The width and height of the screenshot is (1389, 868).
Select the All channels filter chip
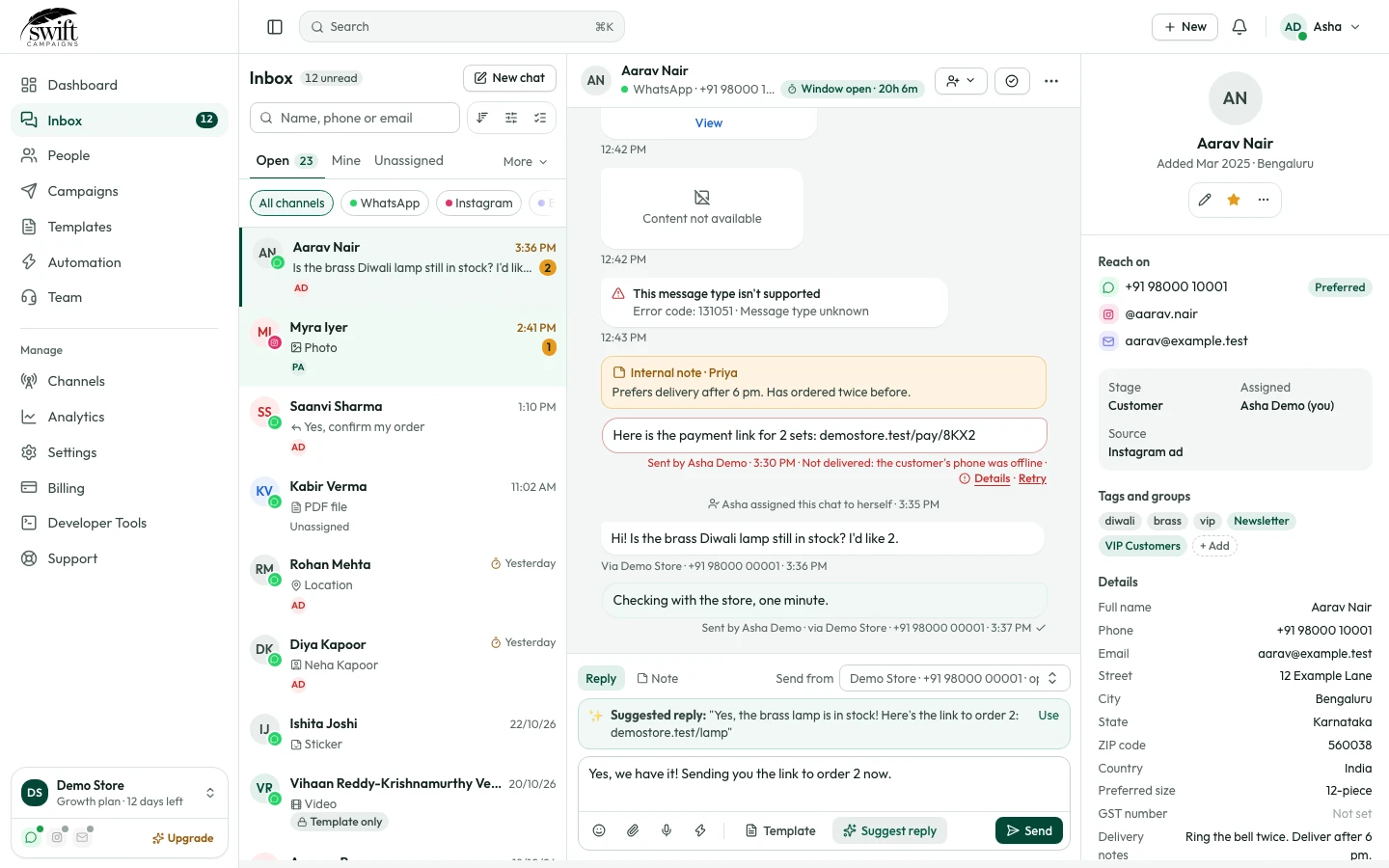[291, 203]
